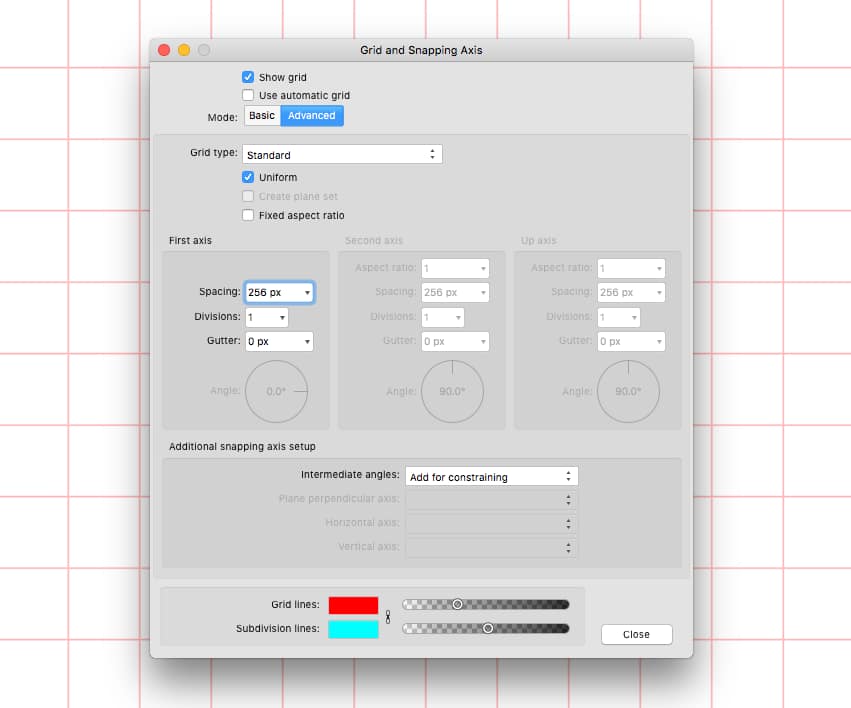The width and height of the screenshot is (851, 708).
Task: Open the Grid type dropdown
Action: click(343, 154)
